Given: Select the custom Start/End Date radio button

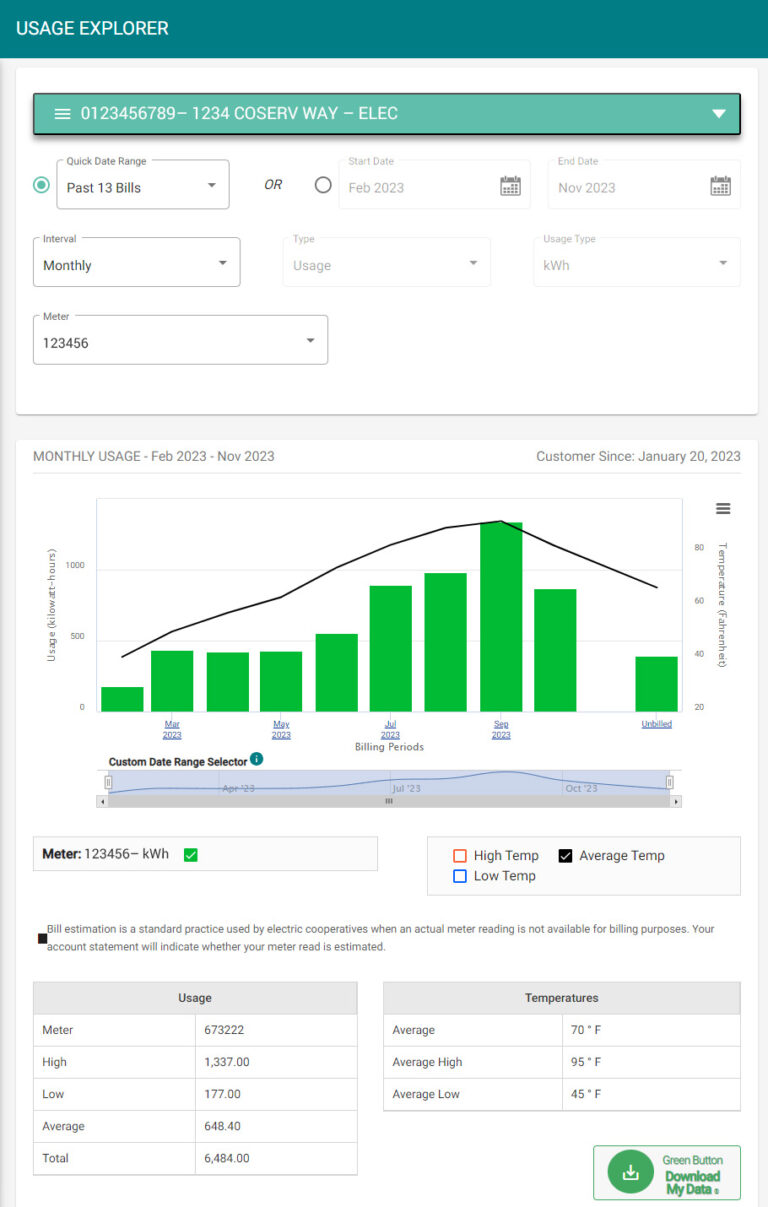Looking at the screenshot, I should pos(323,185).
